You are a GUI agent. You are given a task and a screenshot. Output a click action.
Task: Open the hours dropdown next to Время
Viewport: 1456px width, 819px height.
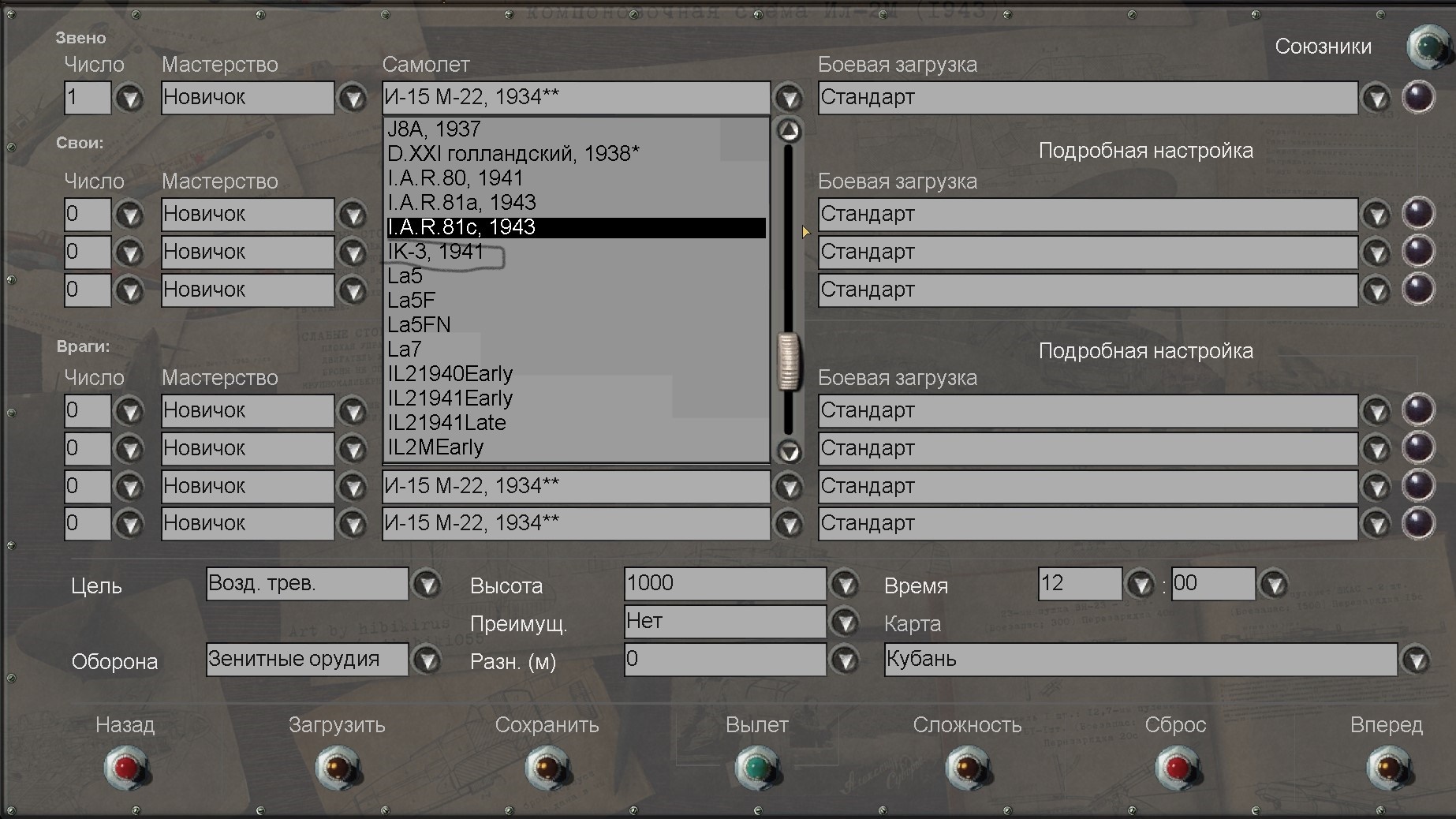pos(1141,585)
